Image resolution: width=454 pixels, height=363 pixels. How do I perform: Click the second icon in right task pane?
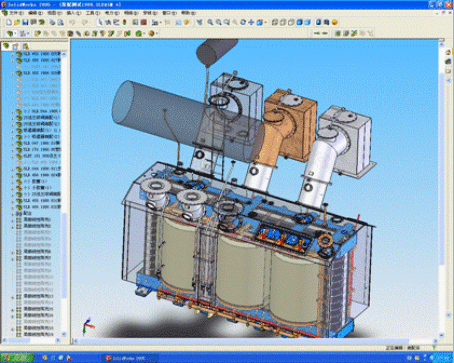tap(448, 62)
